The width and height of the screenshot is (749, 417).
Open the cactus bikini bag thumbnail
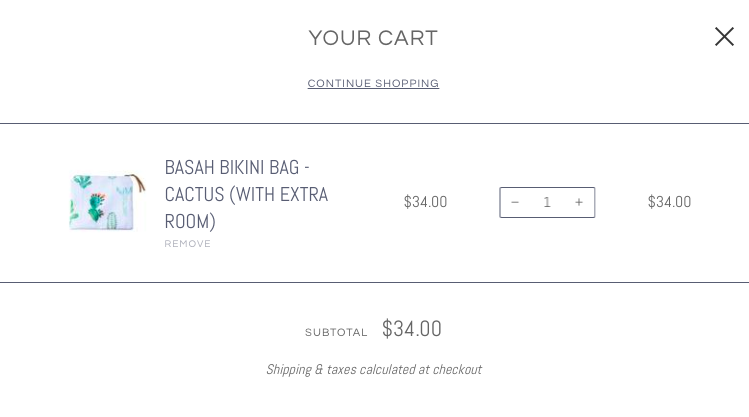[x=107, y=202]
